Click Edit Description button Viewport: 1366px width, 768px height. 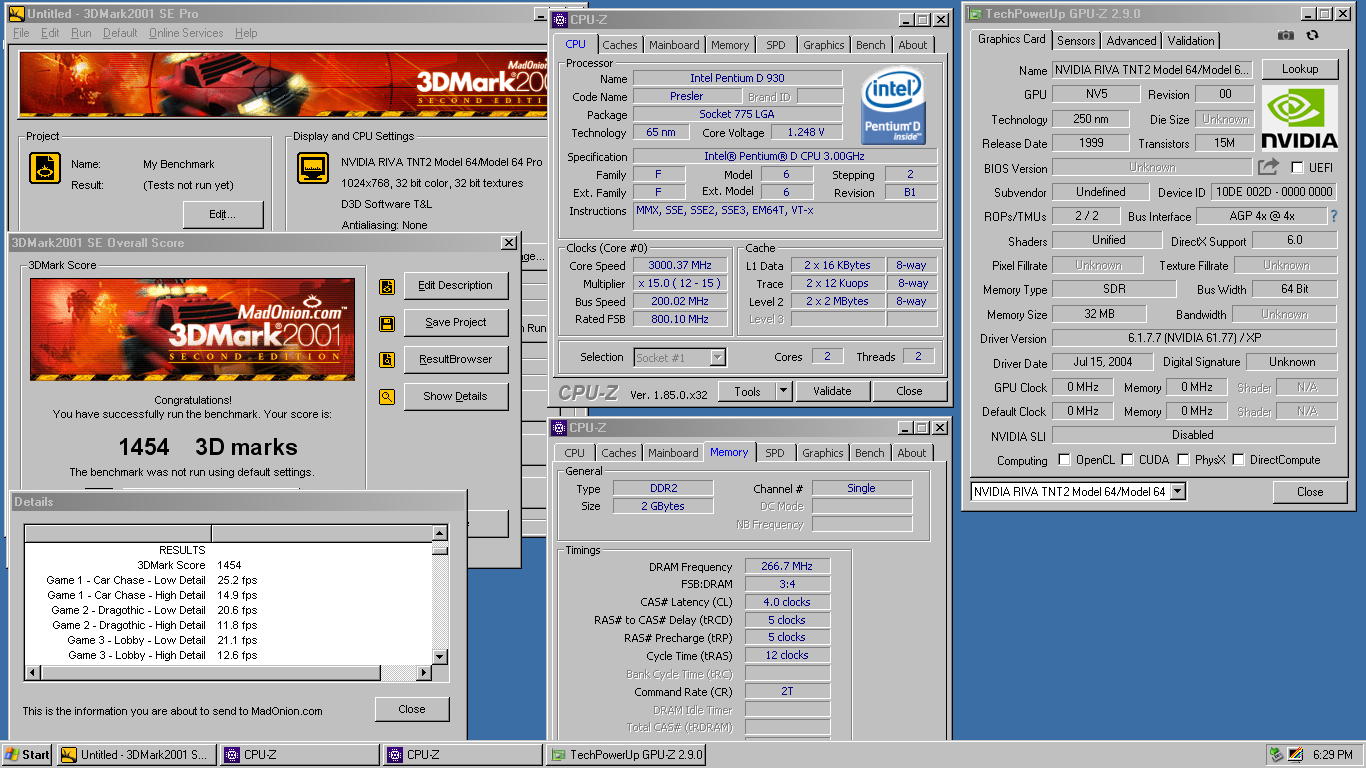pos(456,286)
